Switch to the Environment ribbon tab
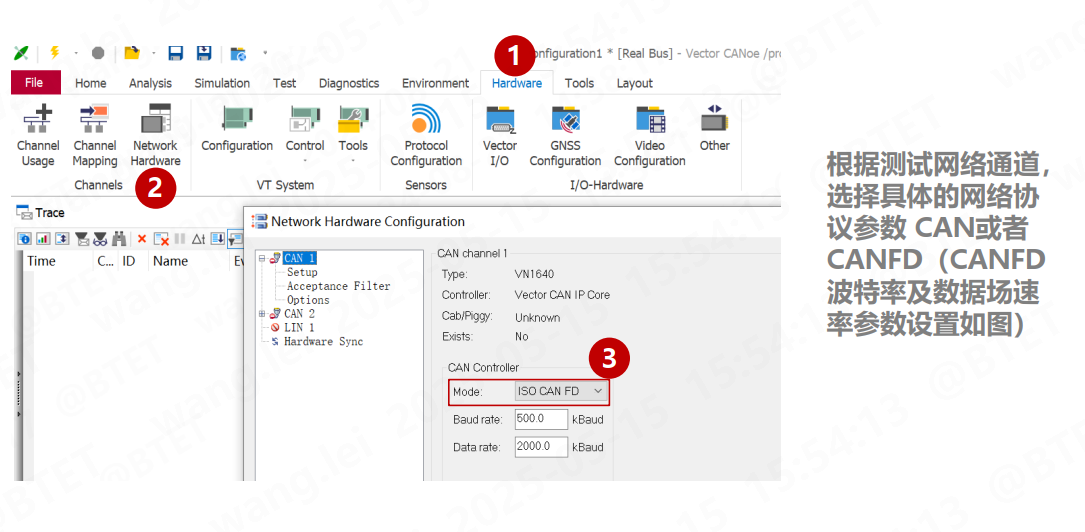Image resolution: width=1085 pixels, height=532 pixels. [435, 83]
